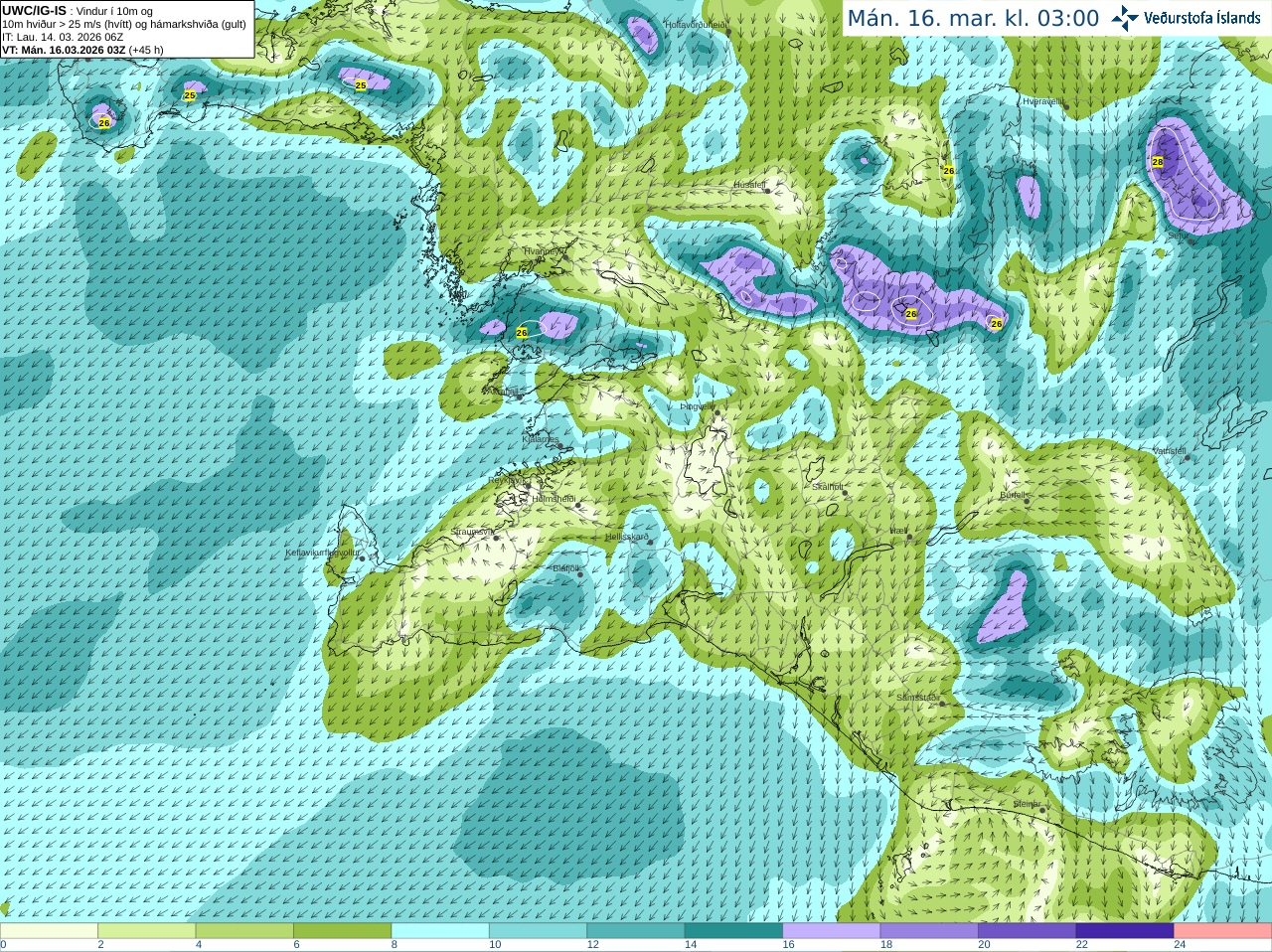Screen dimensions: 1272x952
Task: Click the Kjalarnes station label
Action: pos(540,438)
